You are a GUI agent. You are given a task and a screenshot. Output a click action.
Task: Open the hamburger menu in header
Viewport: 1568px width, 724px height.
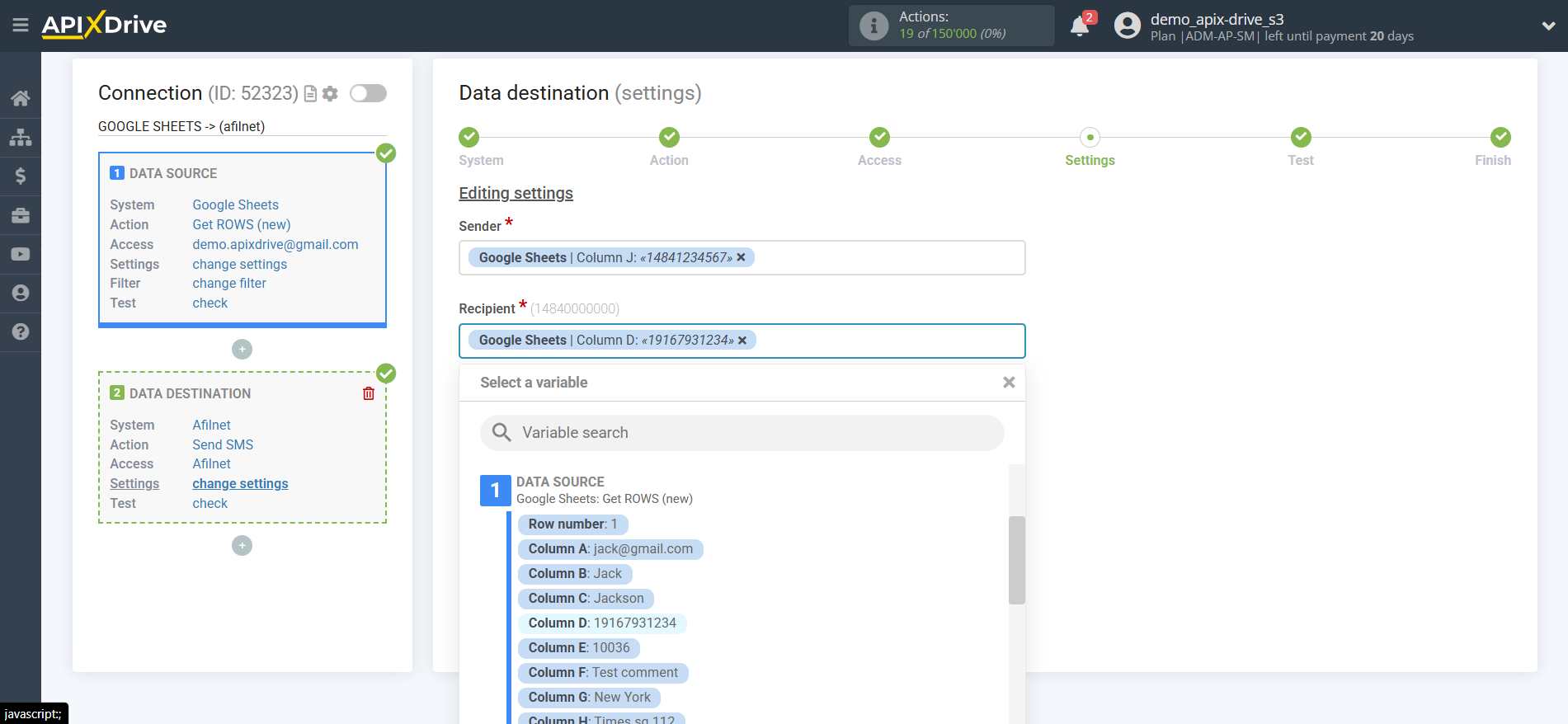coord(21,26)
